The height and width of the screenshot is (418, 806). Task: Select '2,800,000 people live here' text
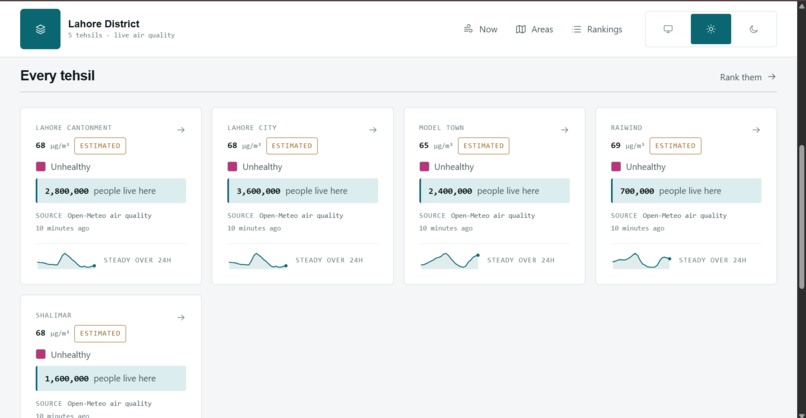click(100, 191)
